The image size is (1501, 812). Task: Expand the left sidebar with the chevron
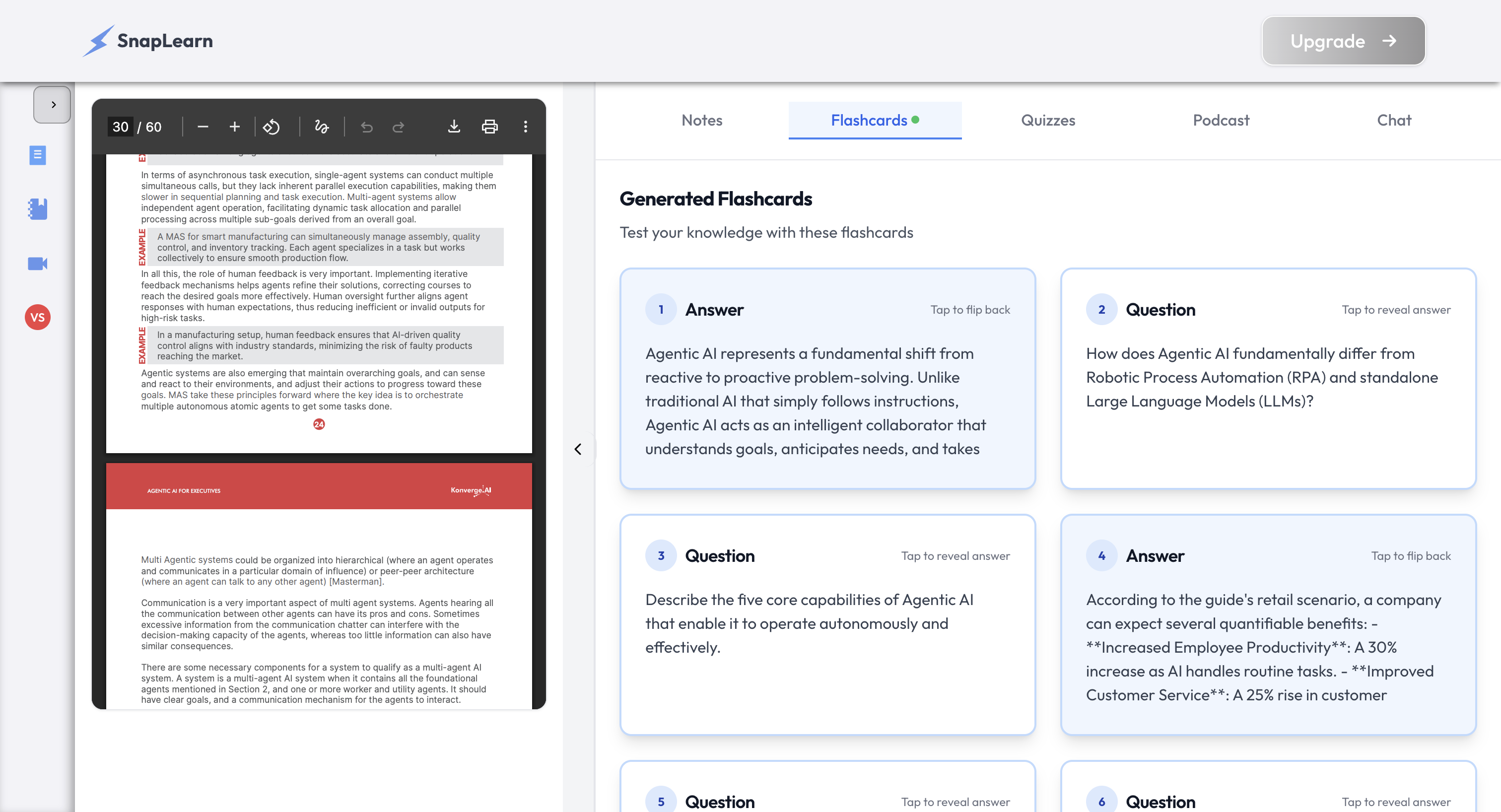pos(53,105)
